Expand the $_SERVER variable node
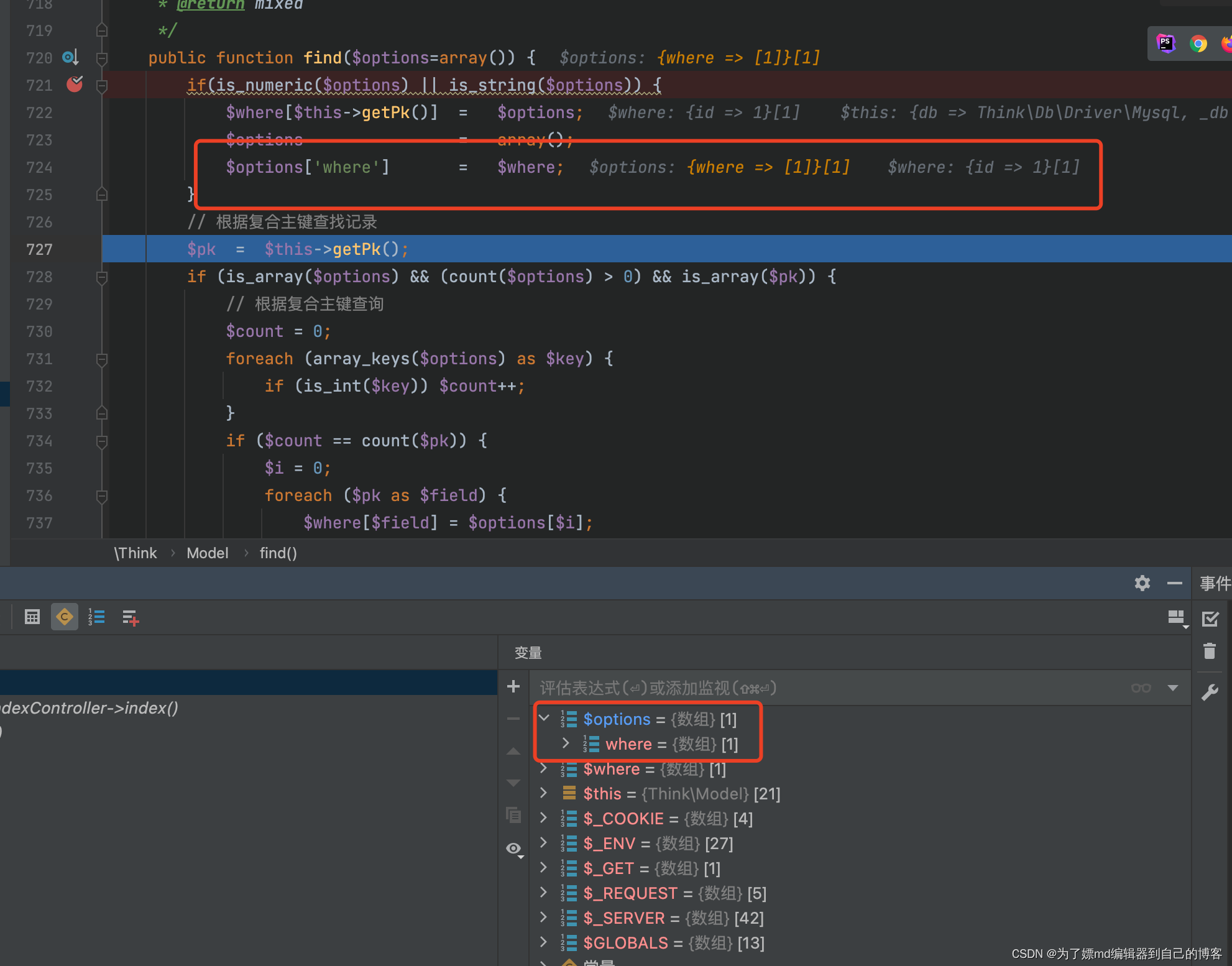 click(x=544, y=917)
